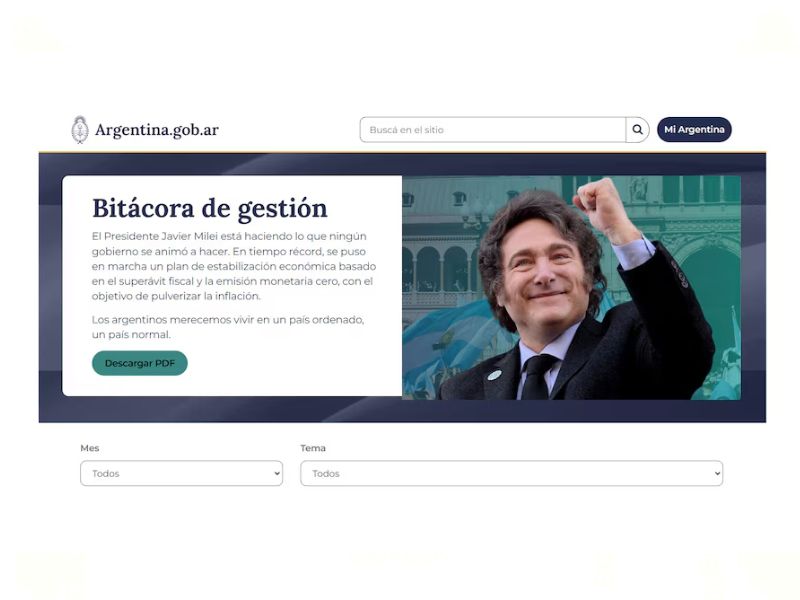Select the 'Bitácora de gestión' heading

[210, 209]
